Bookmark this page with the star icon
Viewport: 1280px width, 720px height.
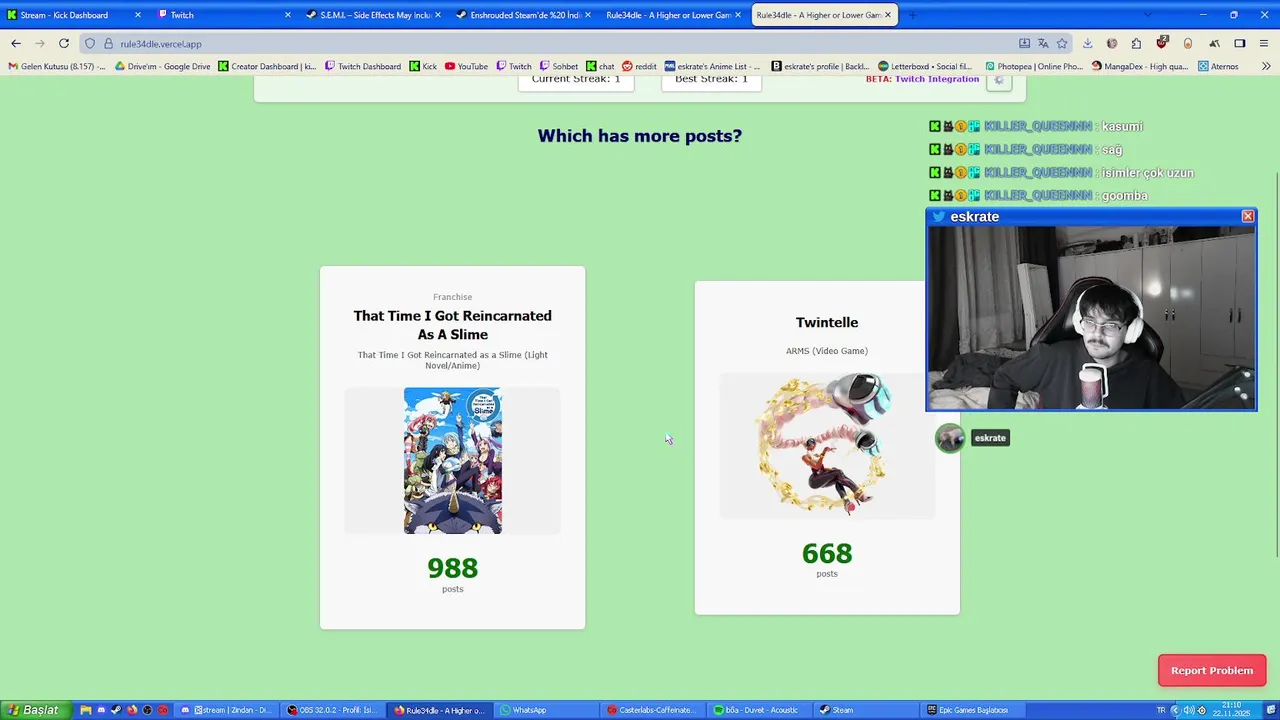click(x=1062, y=43)
